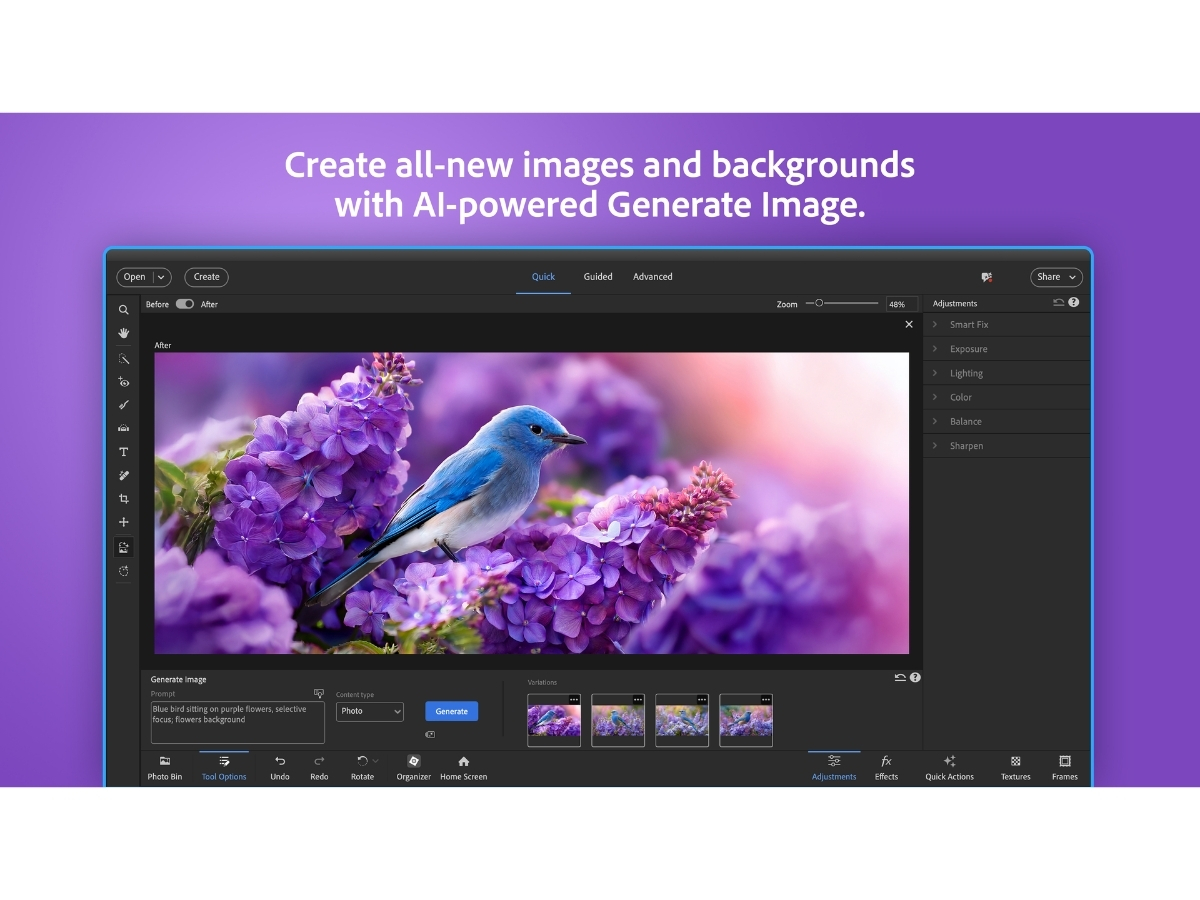Image resolution: width=1200 pixels, height=900 pixels.
Task: Select the last variation thumbnail
Action: pyautogui.click(x=746, y=720)
